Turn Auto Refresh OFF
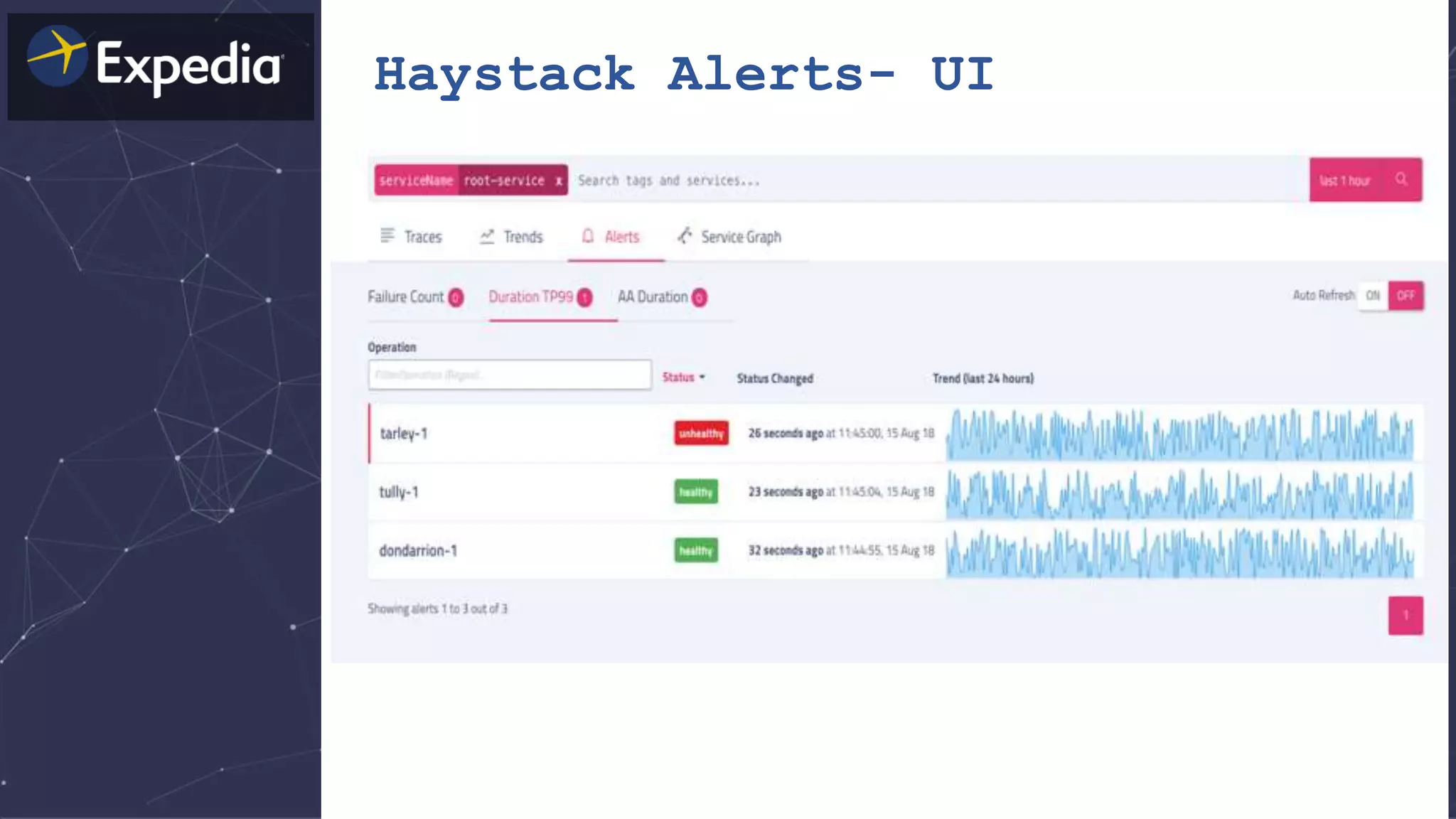This screenshot has height=819, width=1456. click(x=1406, y=296)
